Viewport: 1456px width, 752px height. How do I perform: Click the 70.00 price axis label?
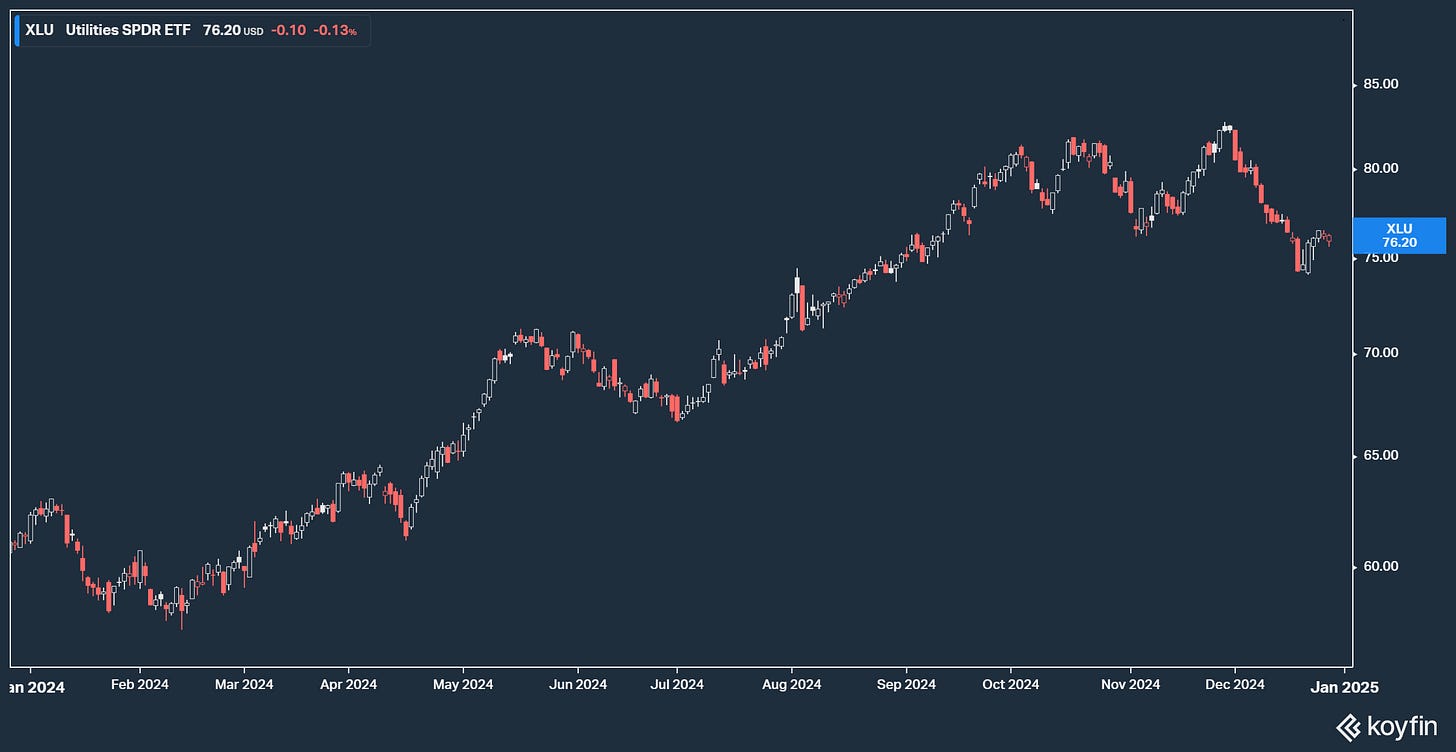click(x=1383, y=353)
